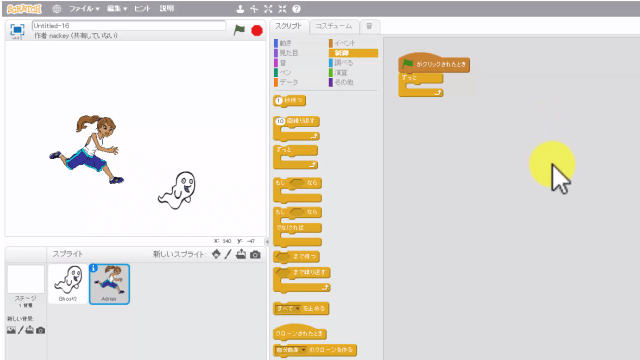Select the shrink sprite tool in toolbar
The image size is (640, 360).
pos(282,9)
